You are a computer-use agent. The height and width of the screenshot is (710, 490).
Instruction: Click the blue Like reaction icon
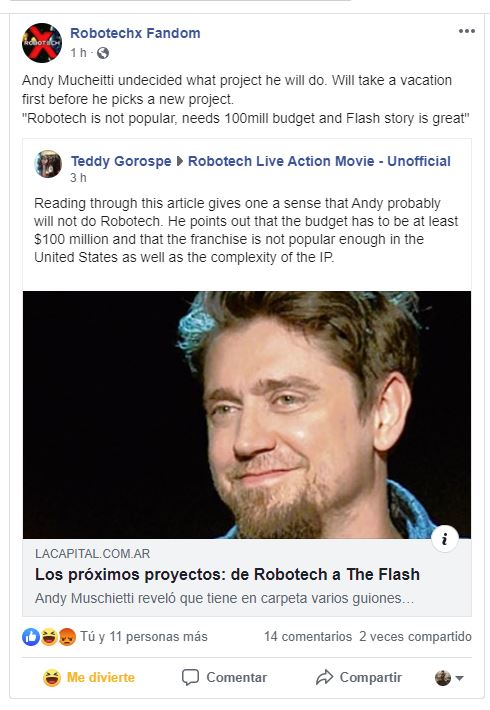(x=31, y=637)
